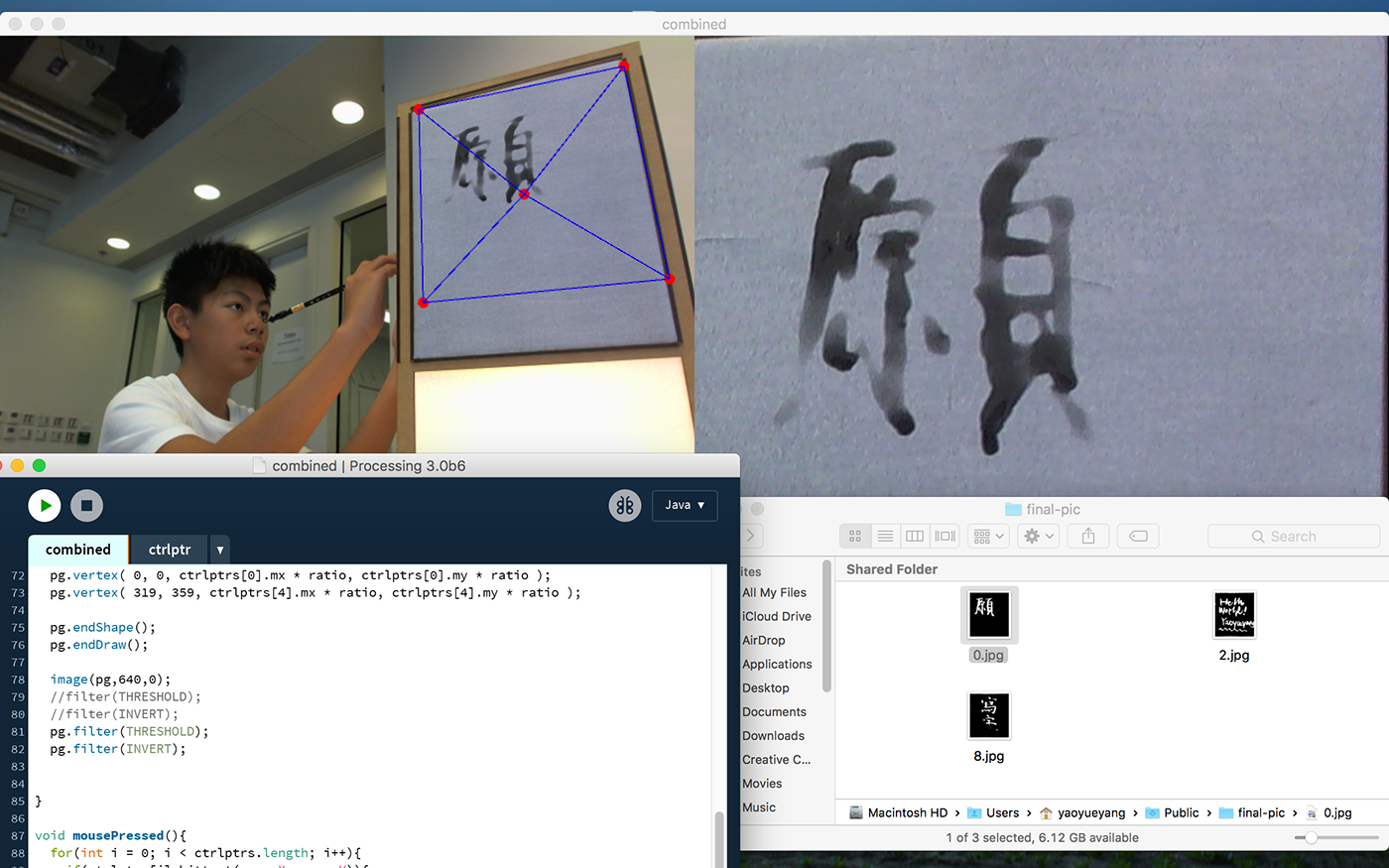This screenshot has height=868, width=1389.
Task: Open Applications in the Finder sidebar
Action: [x=777, y=664]
